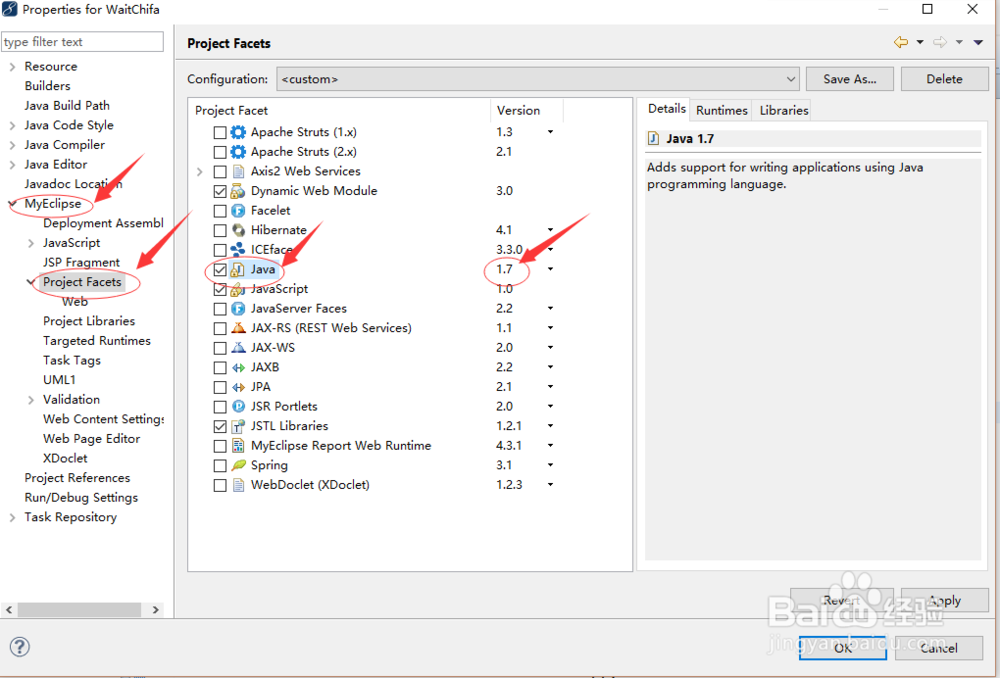
Task: Click the JAX-RS (REST Web Services) icon
Action: [x=238, y=328]
